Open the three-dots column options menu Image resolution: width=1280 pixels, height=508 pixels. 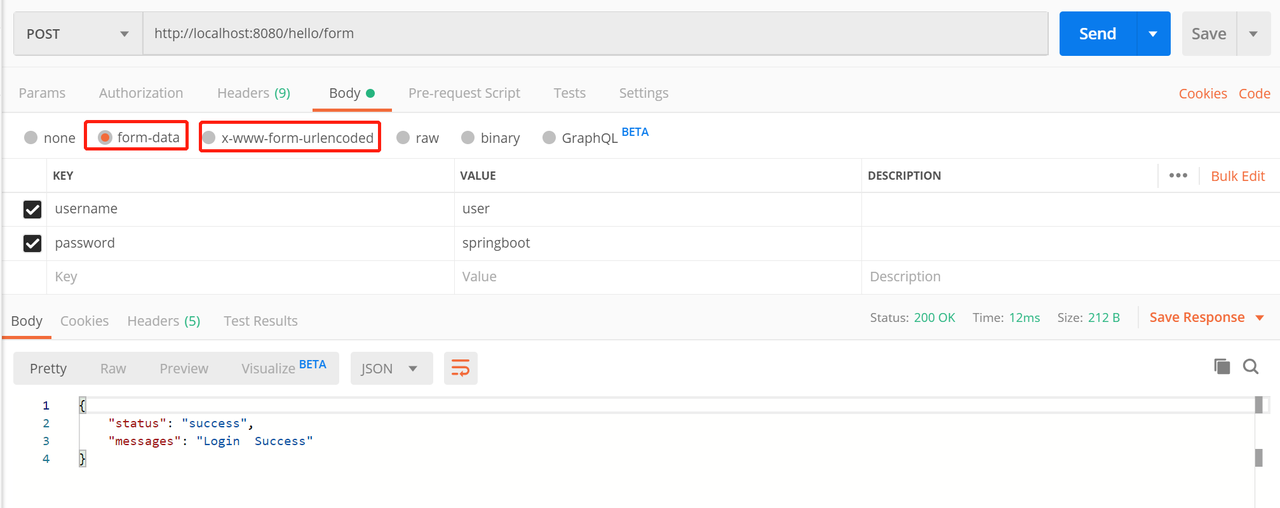click(x=1178, y=175)
